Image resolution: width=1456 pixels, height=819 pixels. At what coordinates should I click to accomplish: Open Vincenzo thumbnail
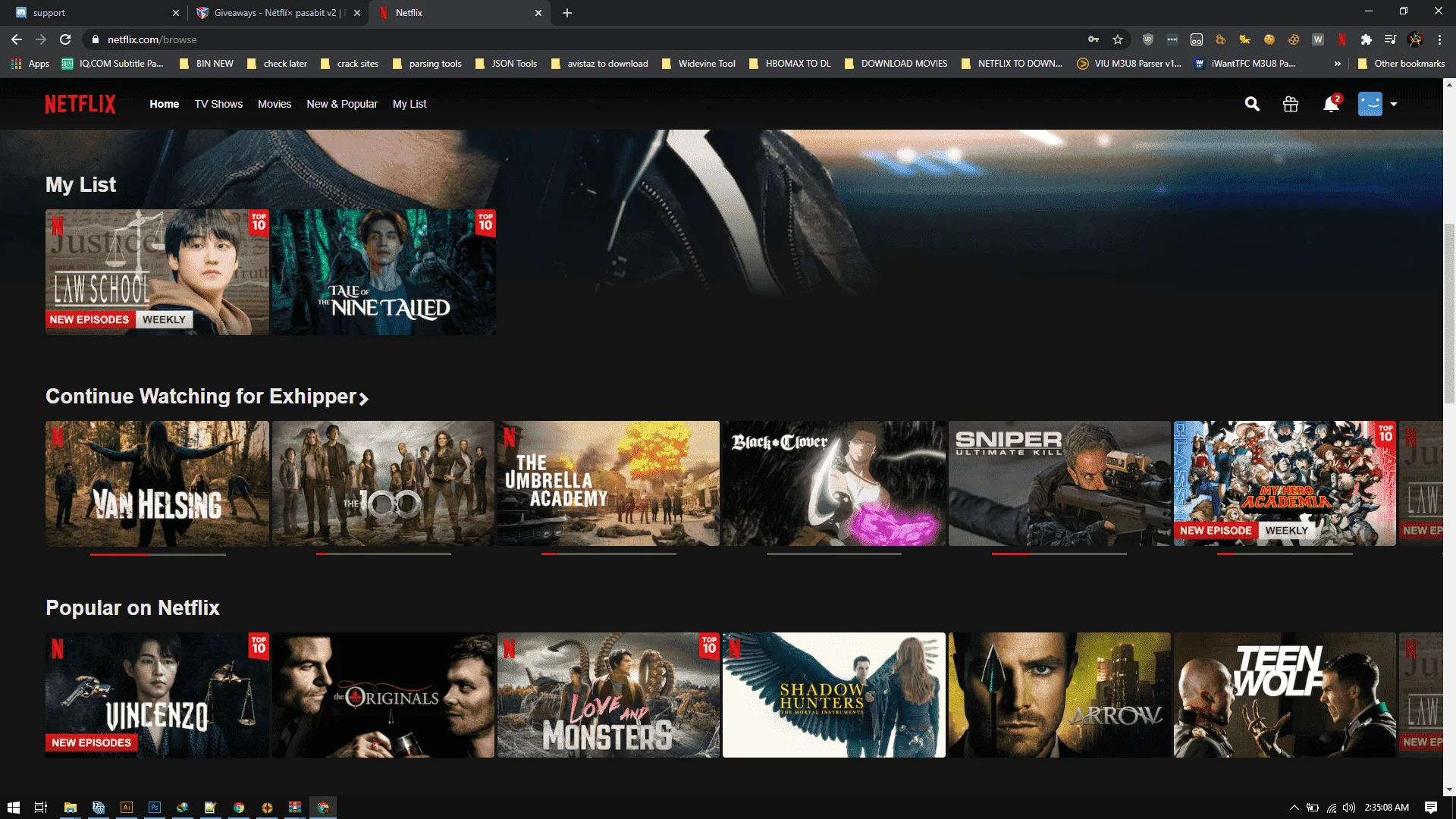[x=157, y=695]
